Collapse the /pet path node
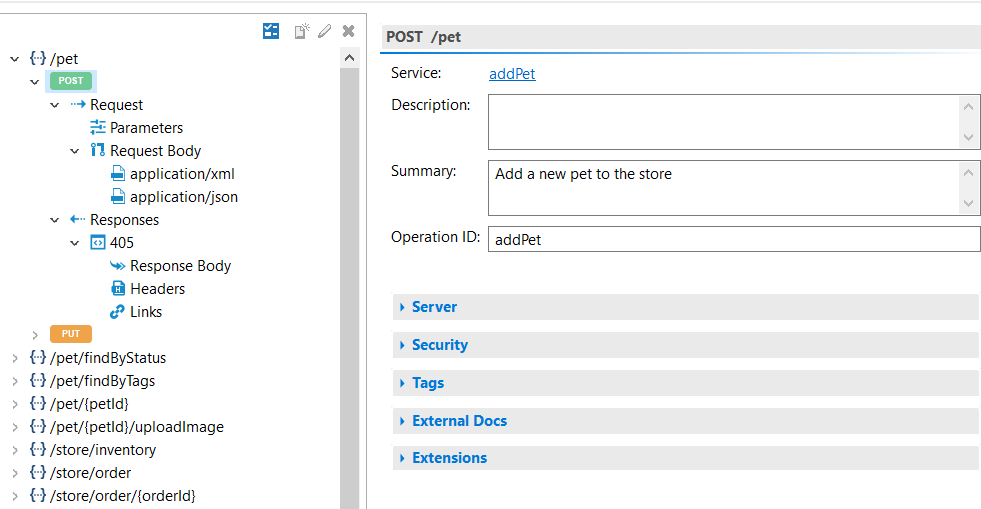The height and width of the screenshot is (509, 981). [x=15, y=59]
